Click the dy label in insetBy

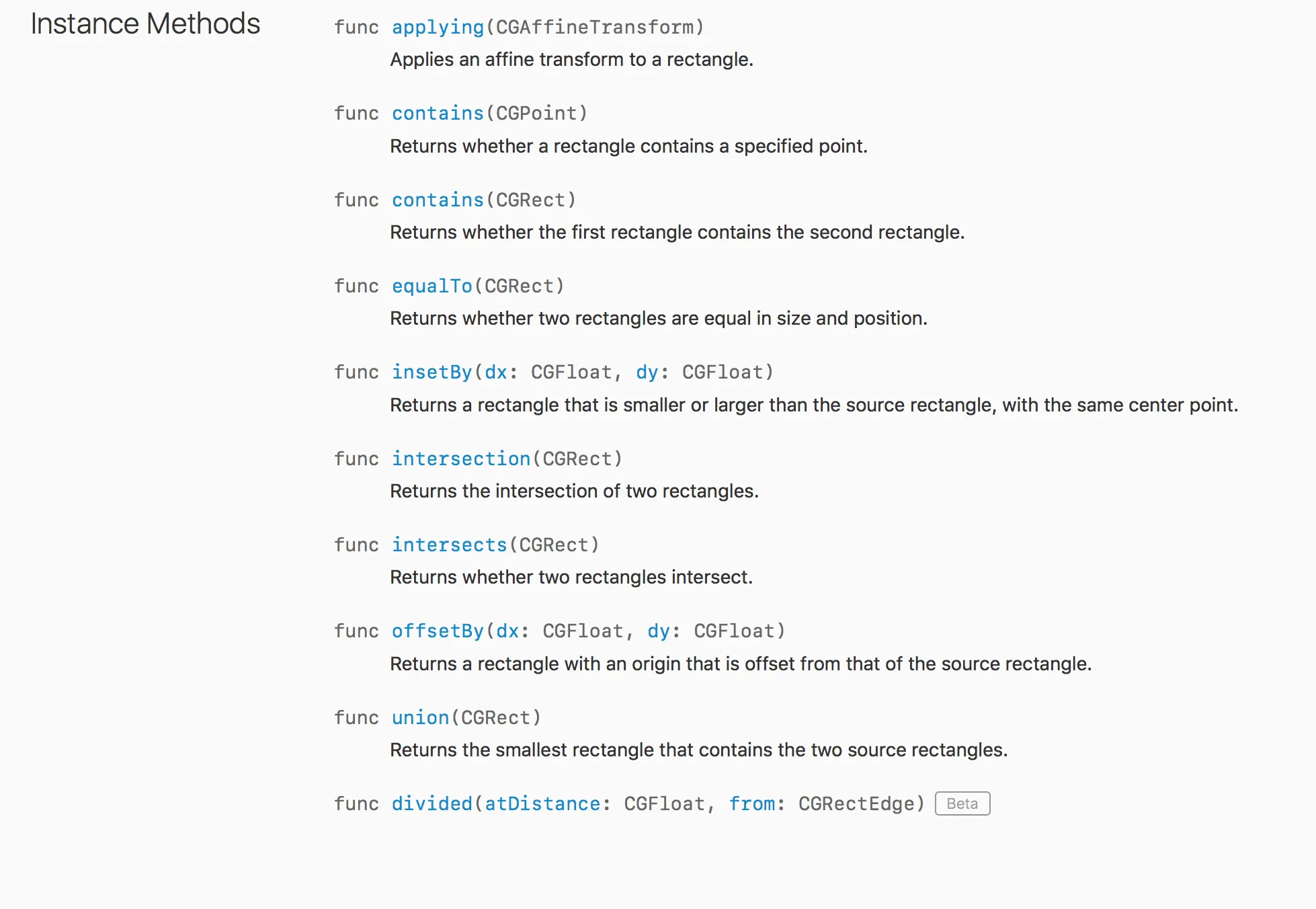pos(647,372)
